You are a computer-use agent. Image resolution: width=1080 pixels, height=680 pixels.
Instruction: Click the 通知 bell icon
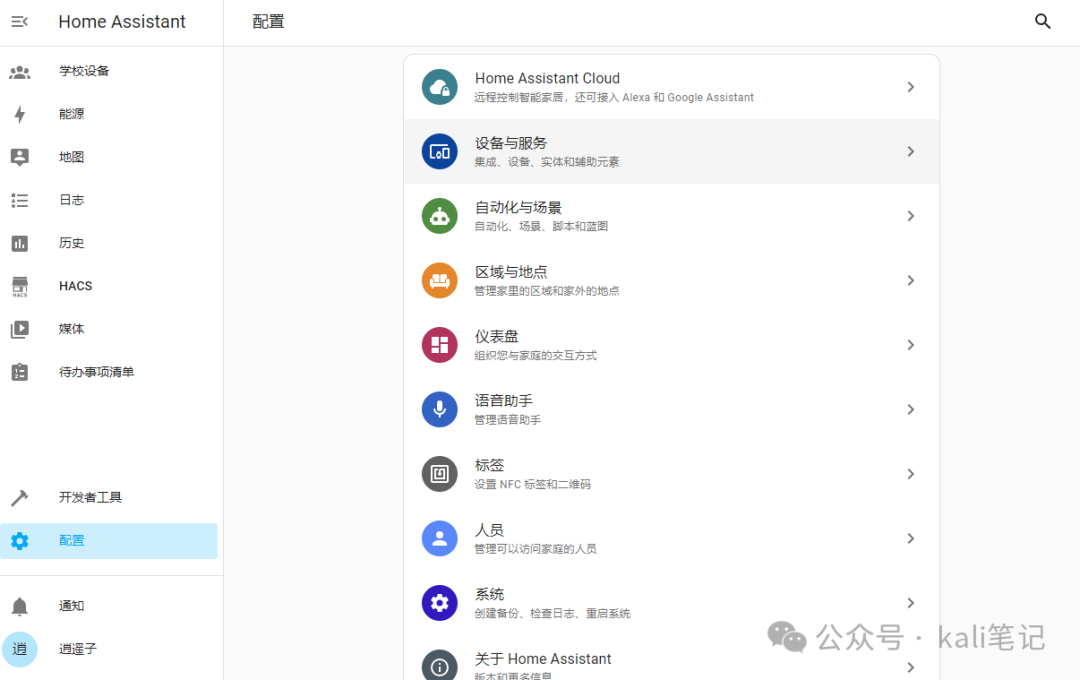pos(19,606)
